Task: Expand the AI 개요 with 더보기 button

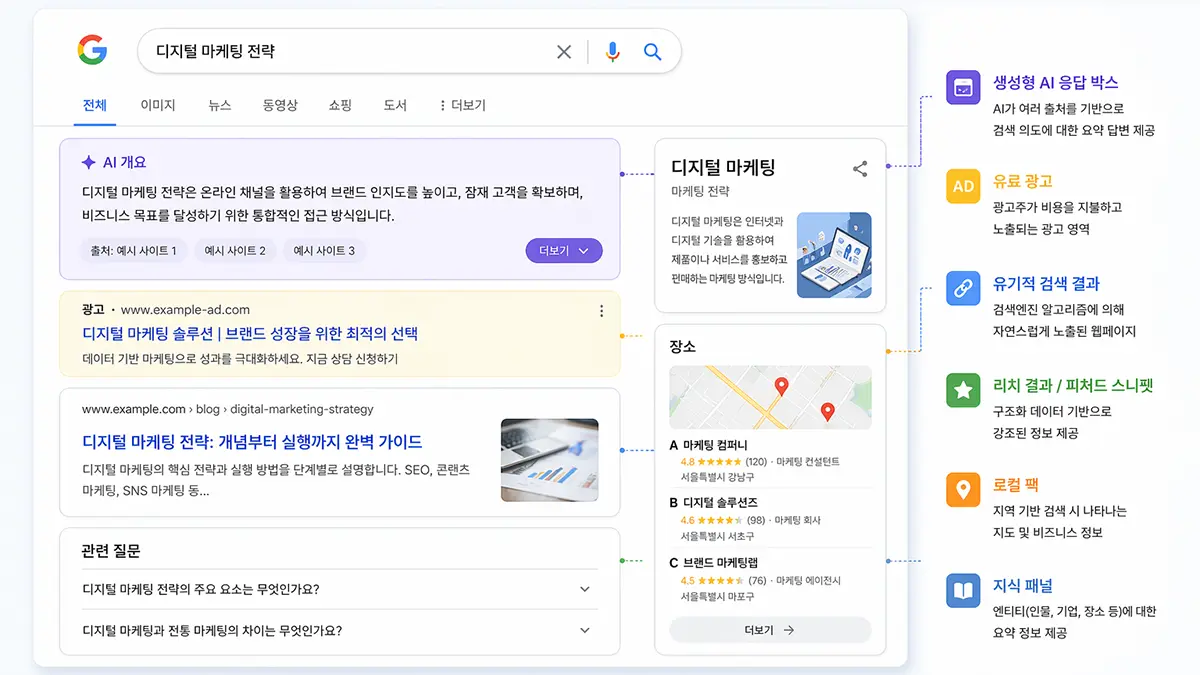Action: (x=563, y=251)
